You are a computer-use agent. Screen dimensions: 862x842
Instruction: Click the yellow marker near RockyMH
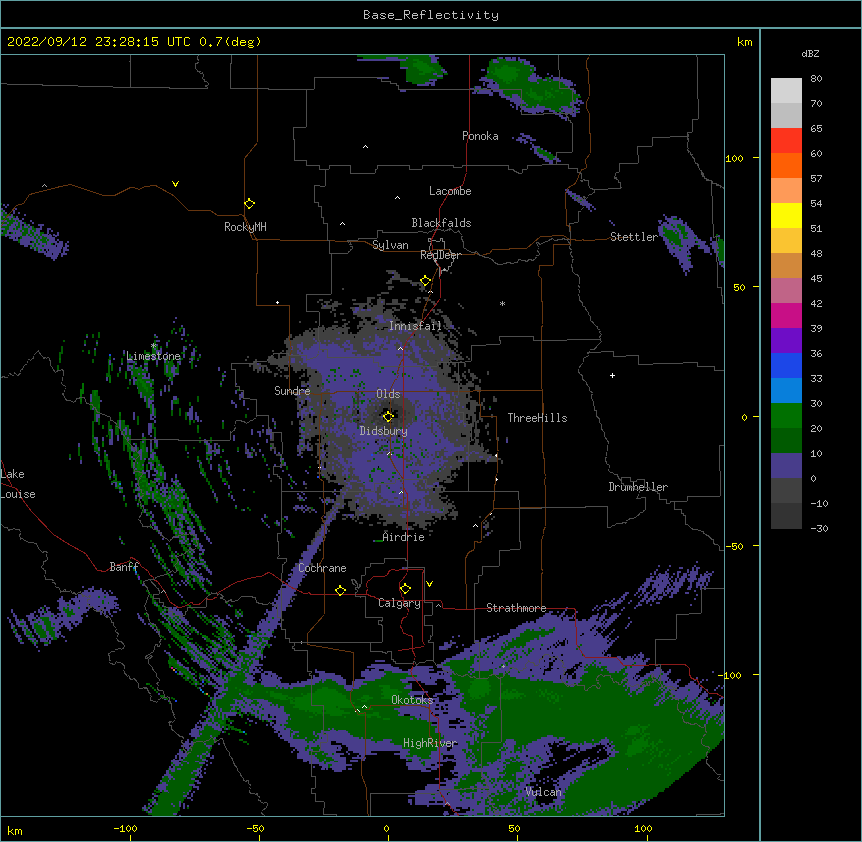click(249, 204)
